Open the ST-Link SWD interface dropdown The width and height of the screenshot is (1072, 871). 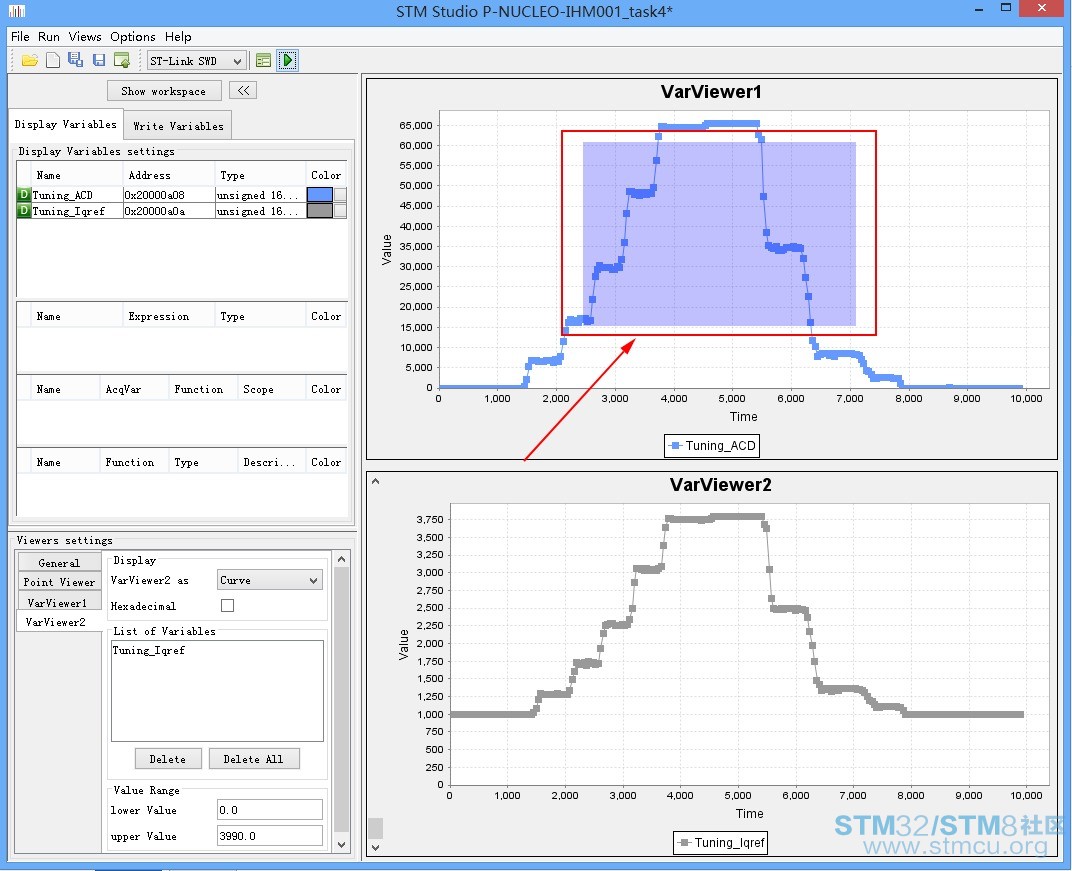point(197,61)
